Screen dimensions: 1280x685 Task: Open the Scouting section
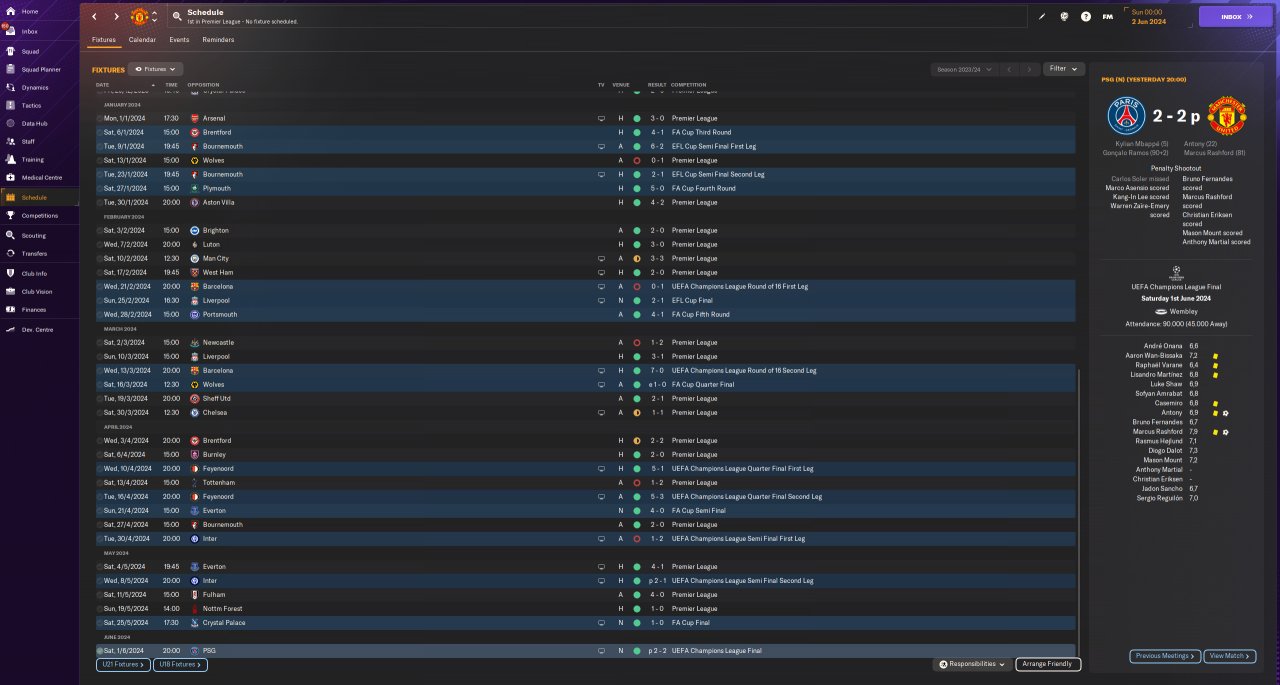[34, 235]
